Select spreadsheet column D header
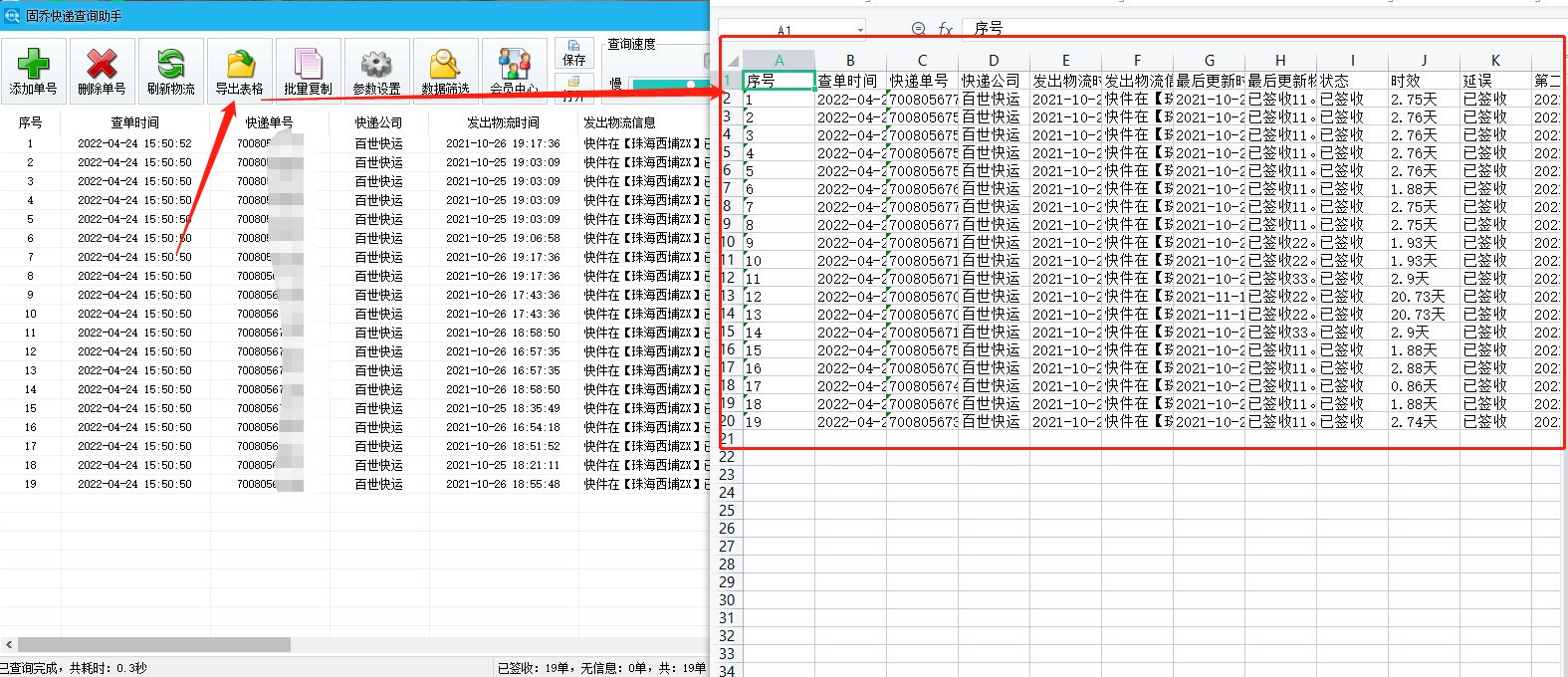Viewport: 1568px width, 677px height. [x=994, y=61]
